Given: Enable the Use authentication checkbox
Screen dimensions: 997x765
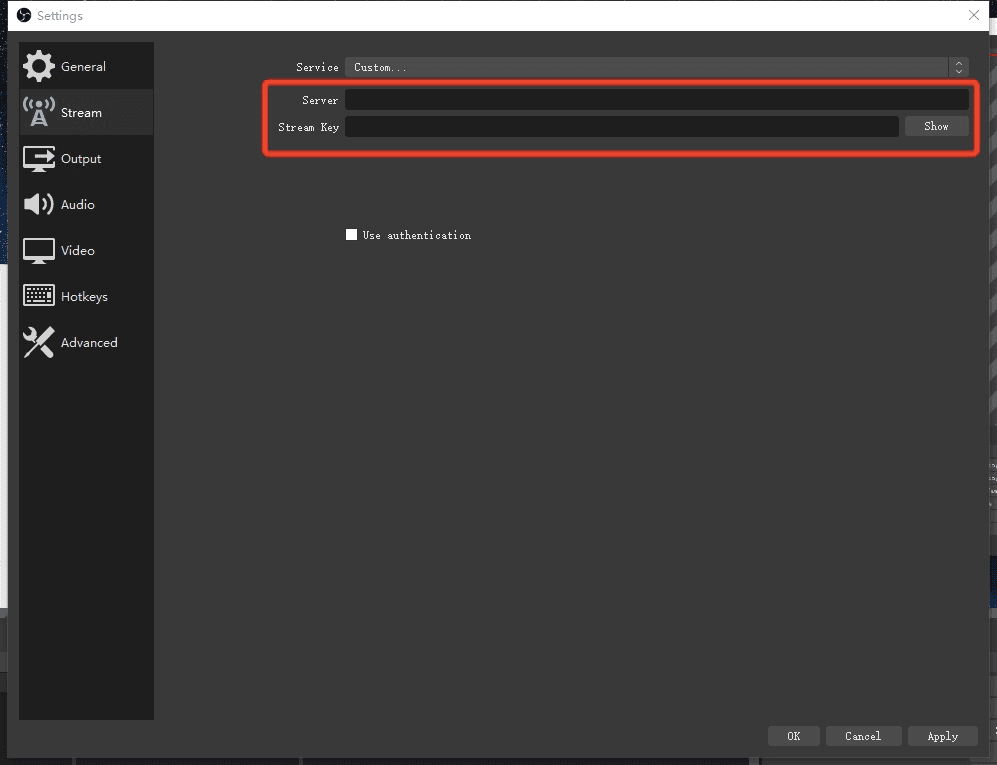Looking at the screenshot, I should (x=351, y=235).
